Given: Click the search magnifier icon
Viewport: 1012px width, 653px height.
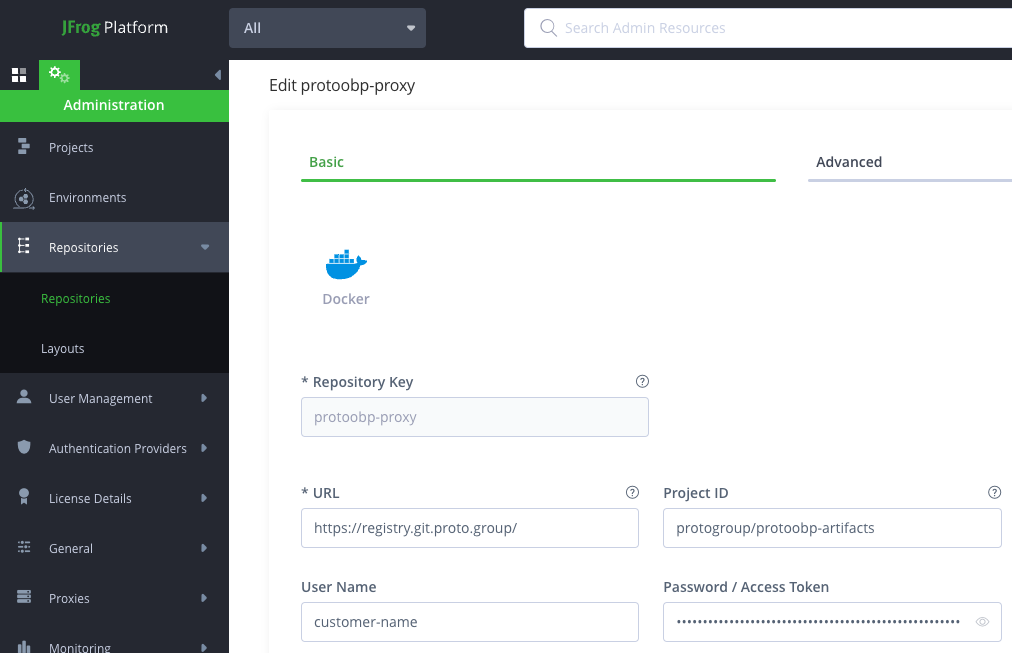Looking at the screenshot, I should click(x=548, y=28).
